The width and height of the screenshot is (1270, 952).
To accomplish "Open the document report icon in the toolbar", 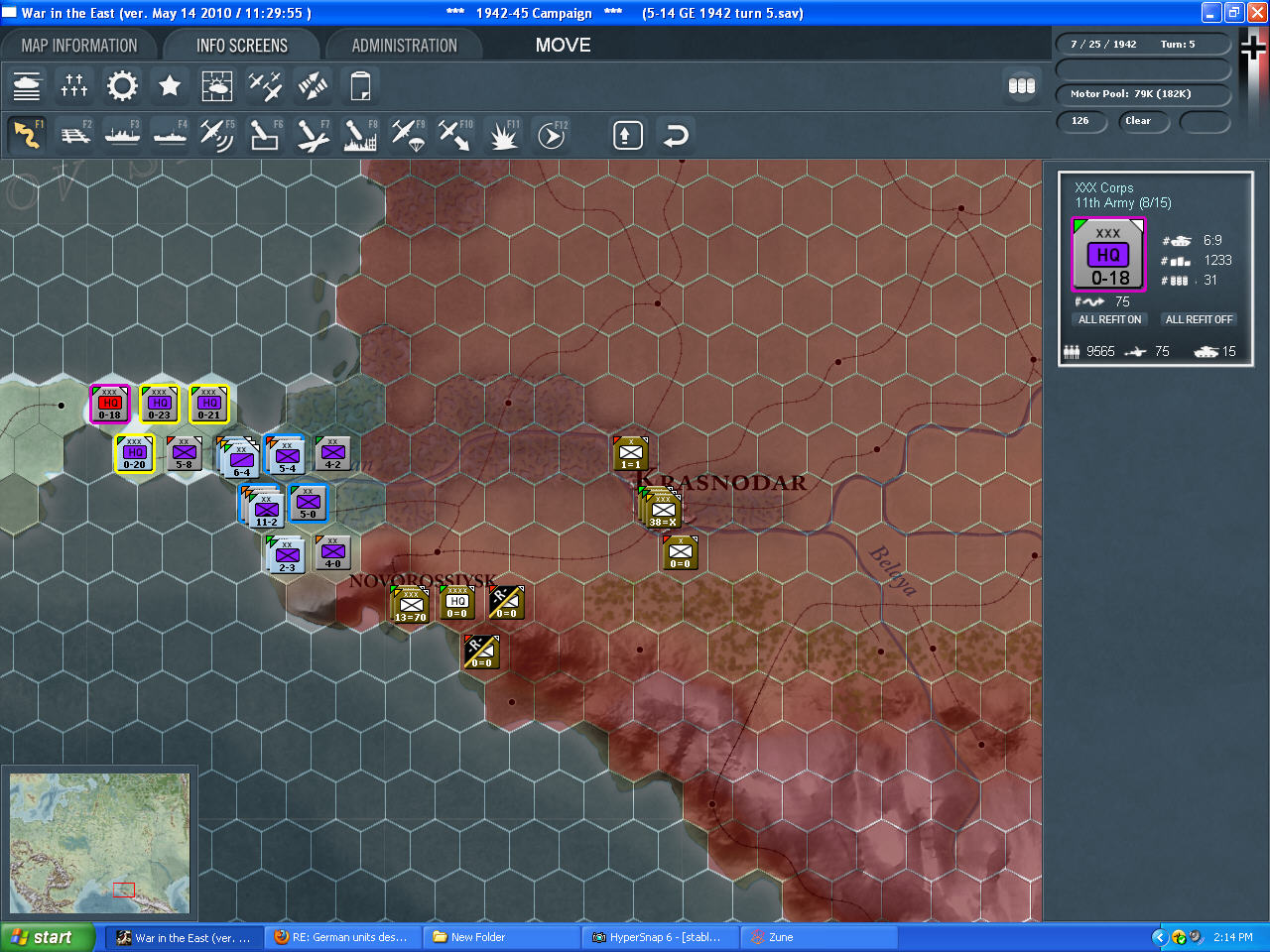I will click(360, 86).
